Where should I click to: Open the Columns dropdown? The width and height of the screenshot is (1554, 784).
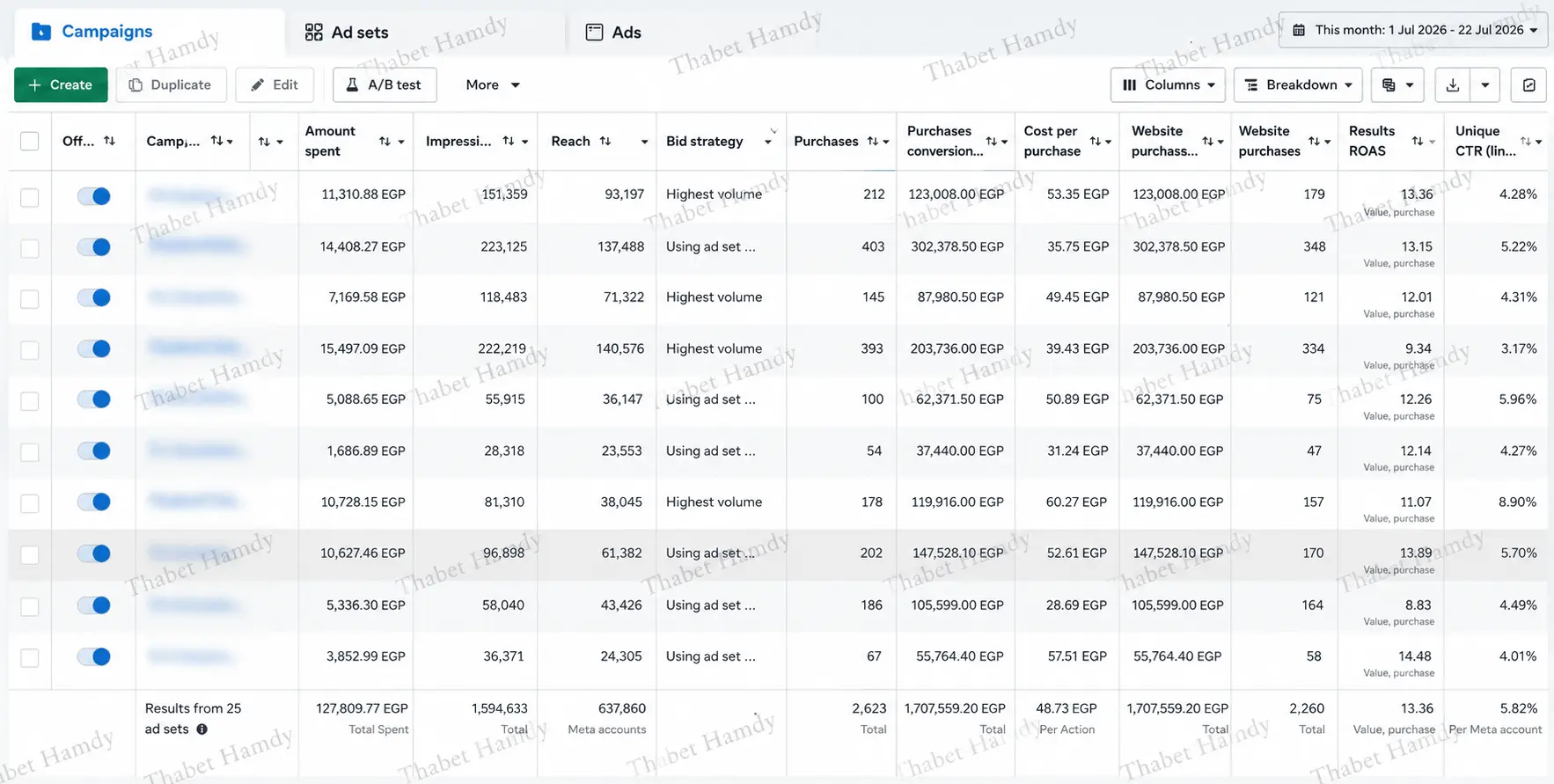(x=1168, y=85)
